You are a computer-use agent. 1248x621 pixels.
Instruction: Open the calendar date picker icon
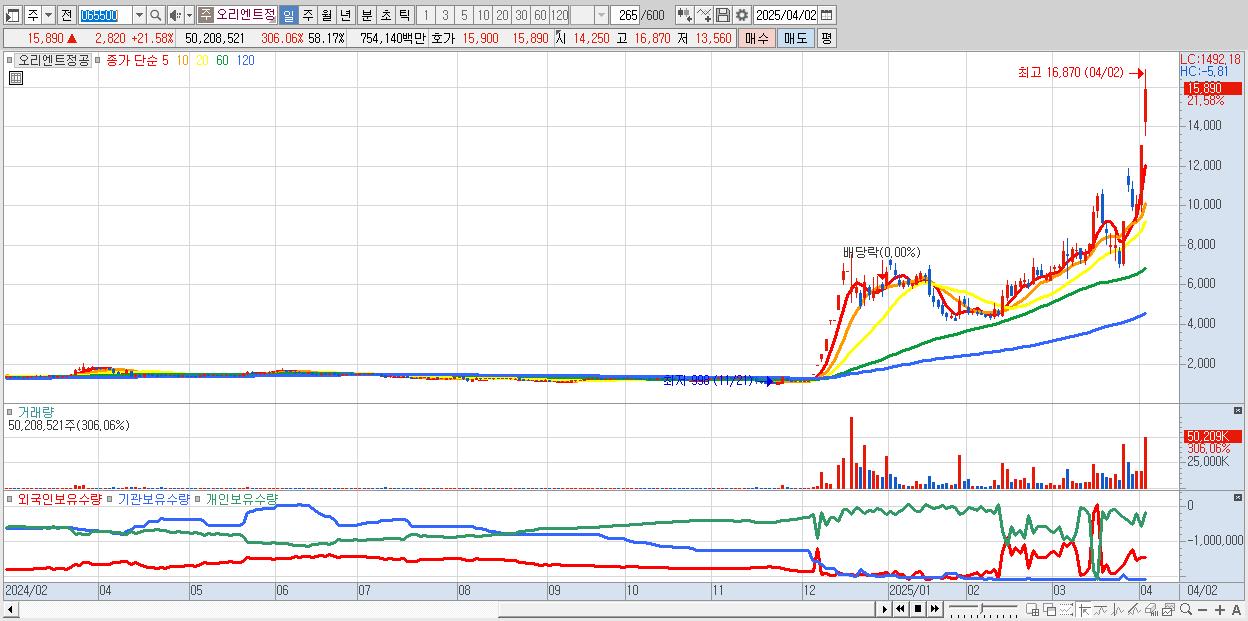click(827, 15)
